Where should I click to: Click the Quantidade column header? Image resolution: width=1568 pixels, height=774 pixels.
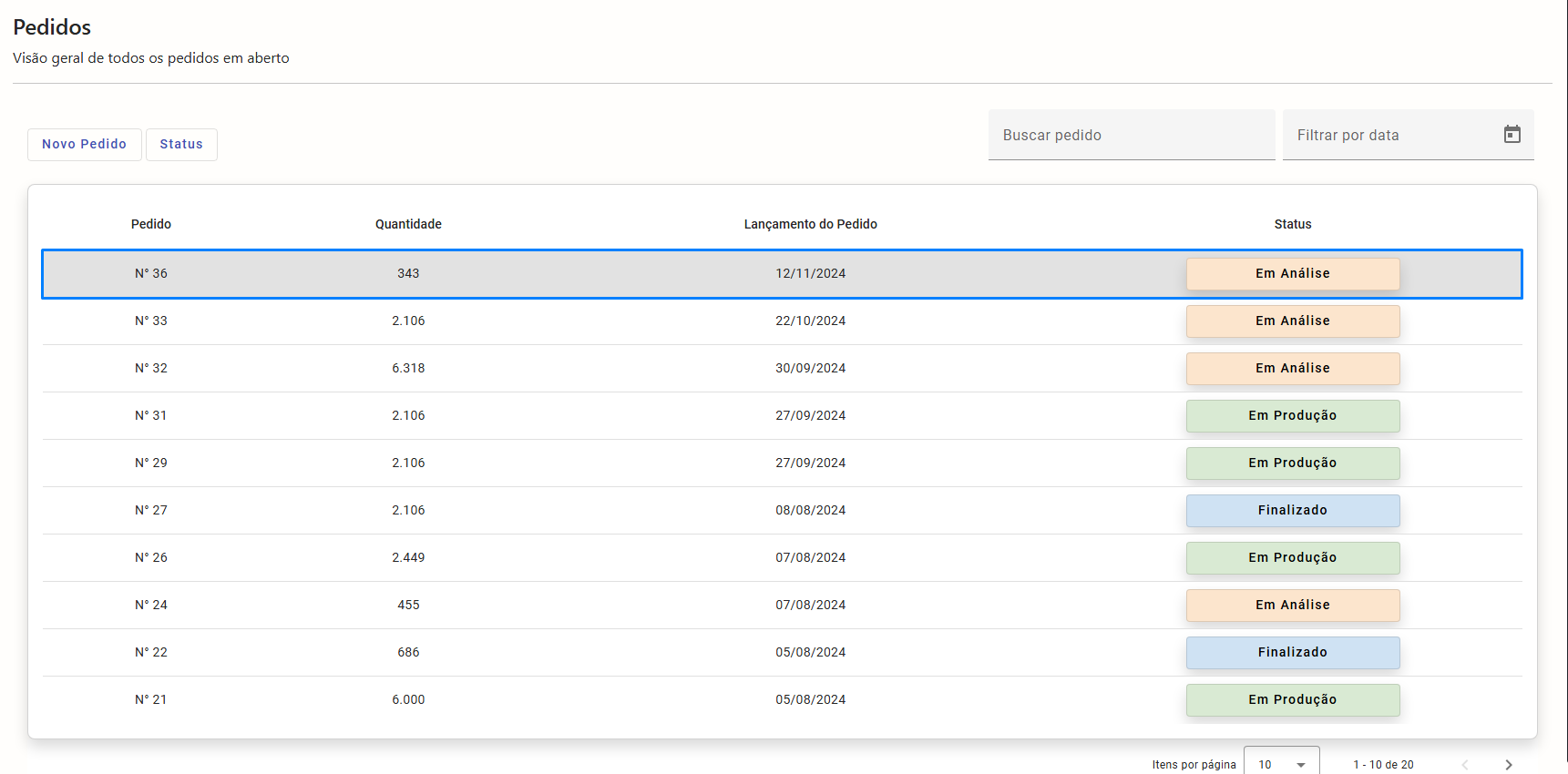click(x=408, y=224)
